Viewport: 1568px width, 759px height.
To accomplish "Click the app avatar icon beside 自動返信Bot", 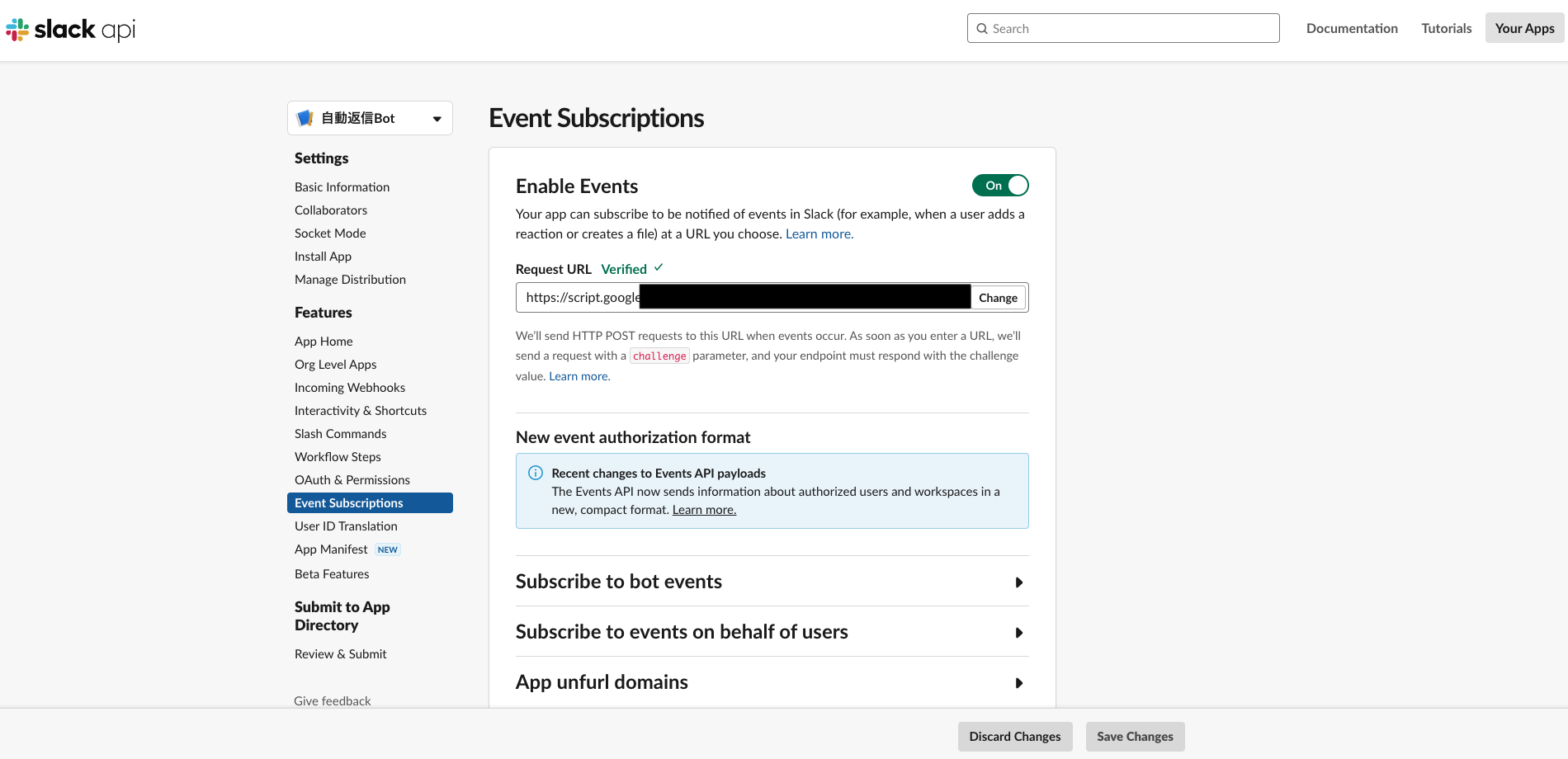I will (306, 117).
